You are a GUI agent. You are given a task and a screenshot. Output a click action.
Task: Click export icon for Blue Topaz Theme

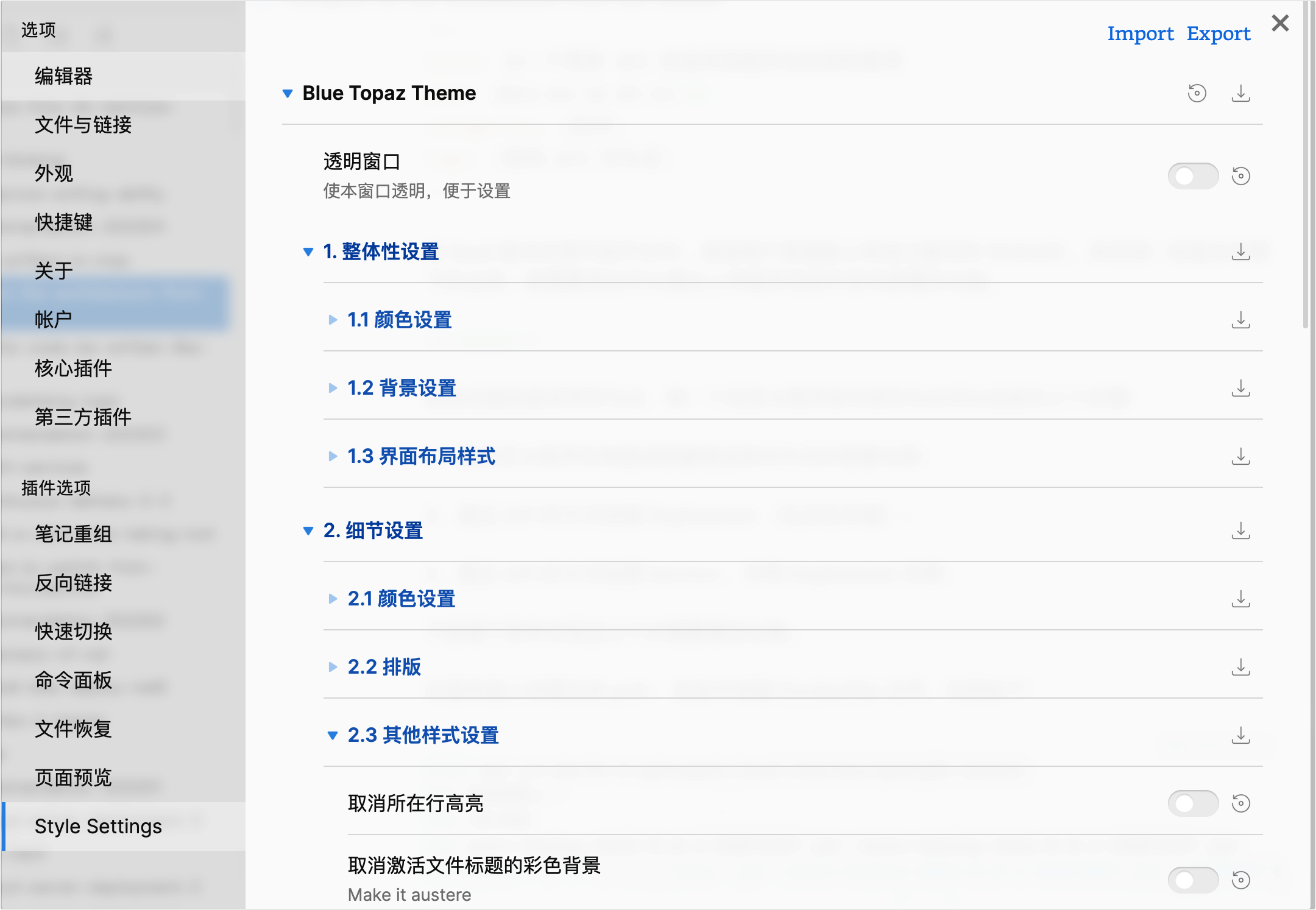[x=1240, y=93]
